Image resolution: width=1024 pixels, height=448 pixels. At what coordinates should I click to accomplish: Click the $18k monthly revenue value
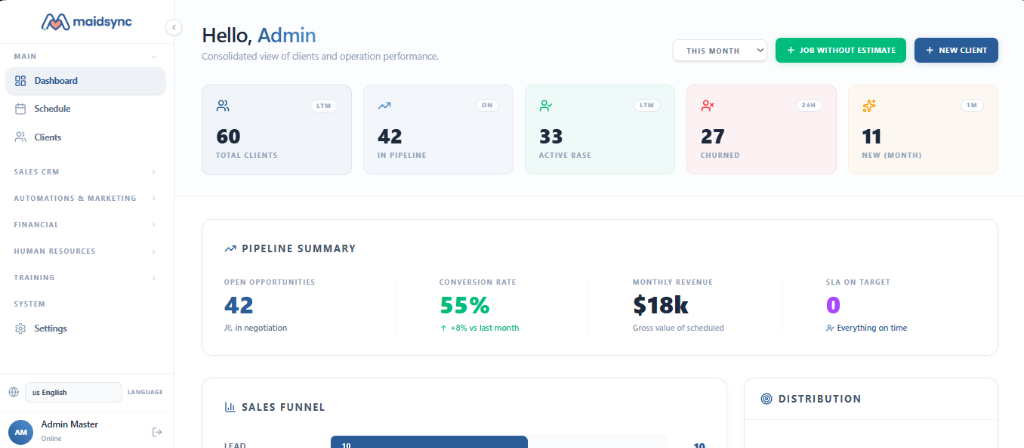[660, 305]
